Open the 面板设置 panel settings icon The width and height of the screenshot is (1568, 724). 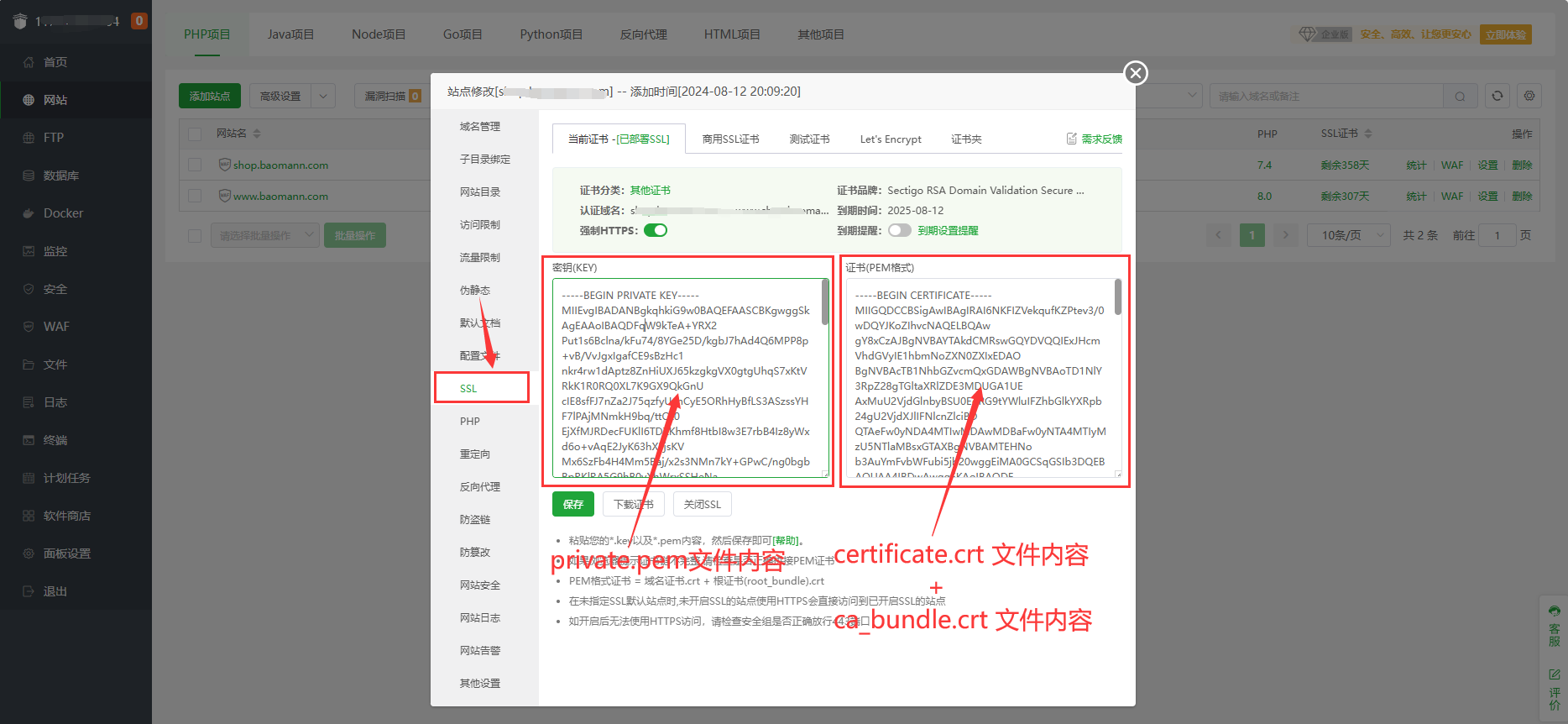click(x=29, y=553)
